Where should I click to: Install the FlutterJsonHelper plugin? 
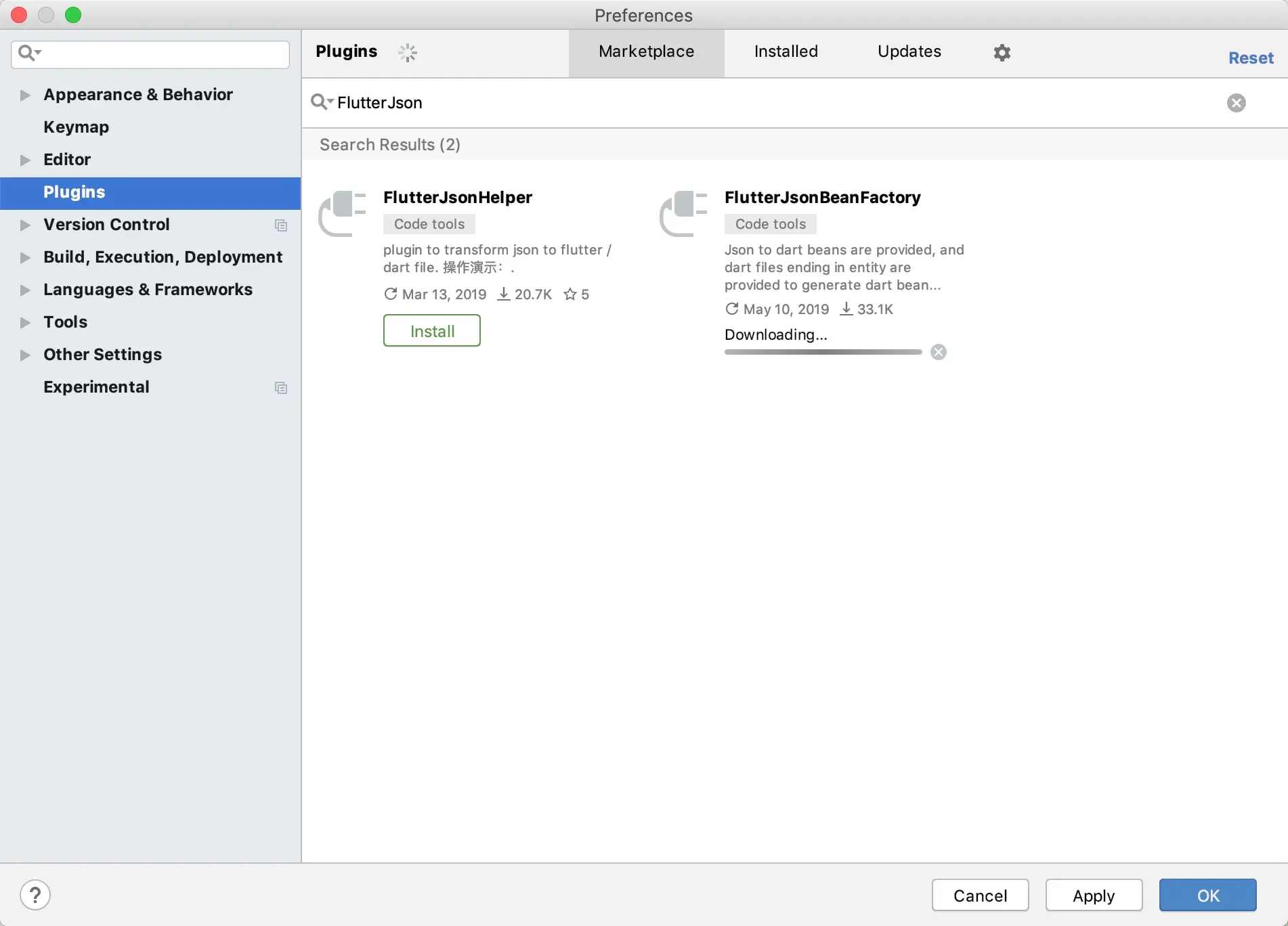coord(432,331)
